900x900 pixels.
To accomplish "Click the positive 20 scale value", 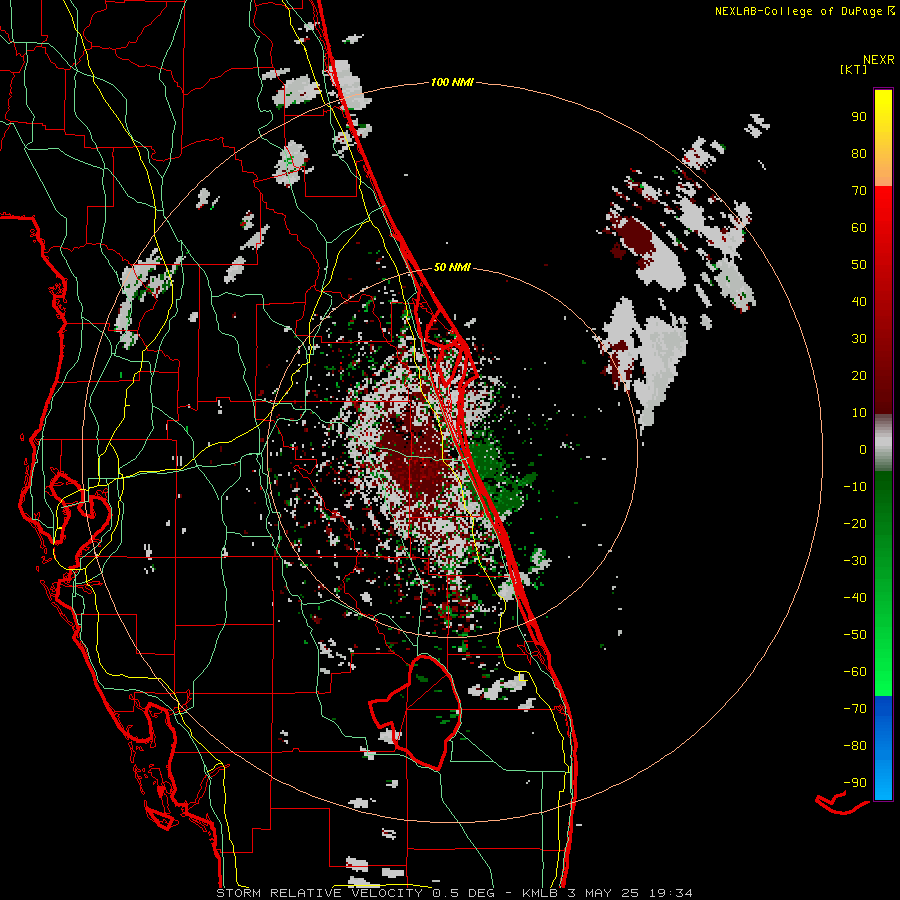I will point(859,376).
